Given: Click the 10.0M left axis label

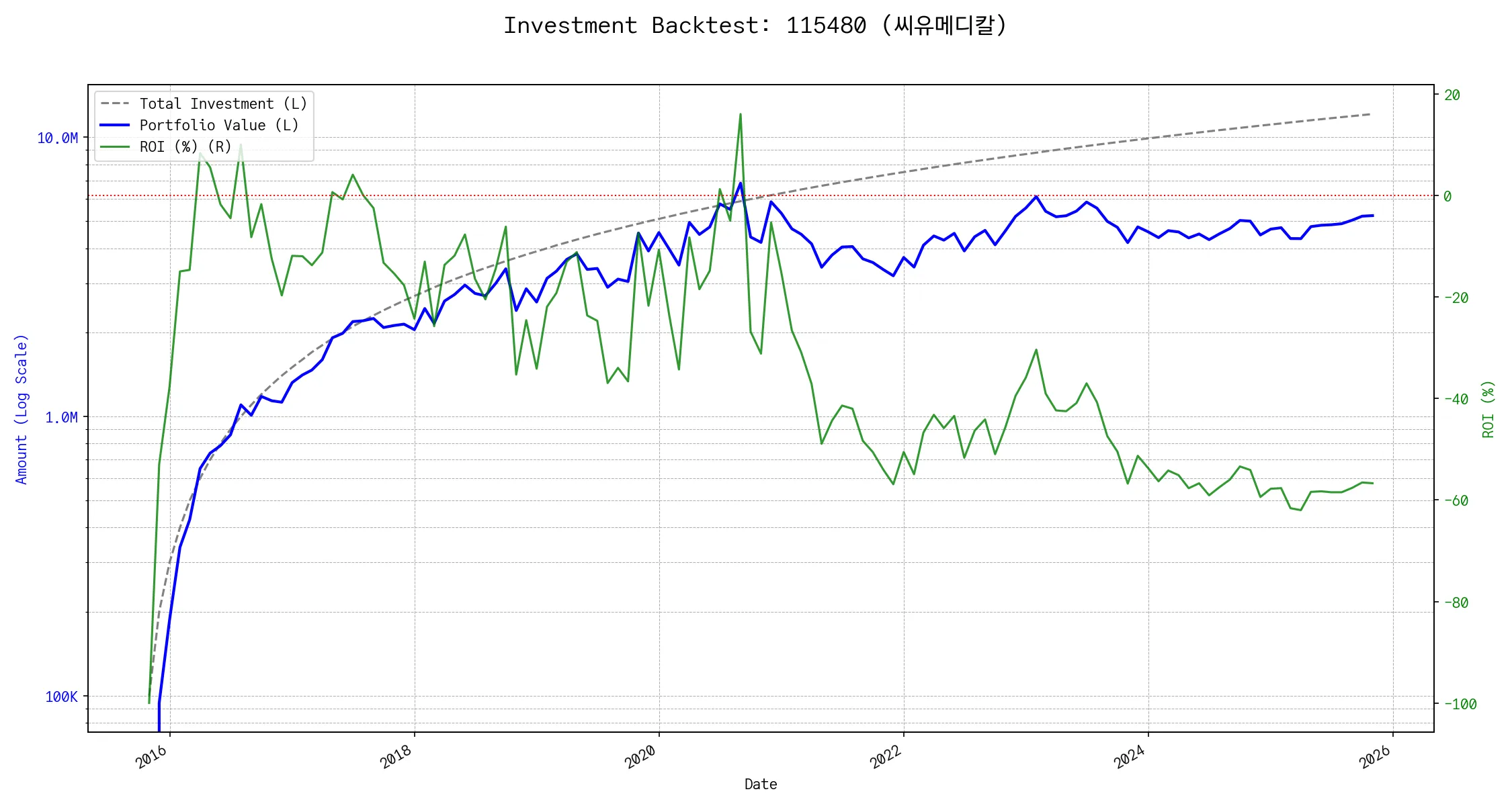Looking at the screenshot, I should 58,138.
